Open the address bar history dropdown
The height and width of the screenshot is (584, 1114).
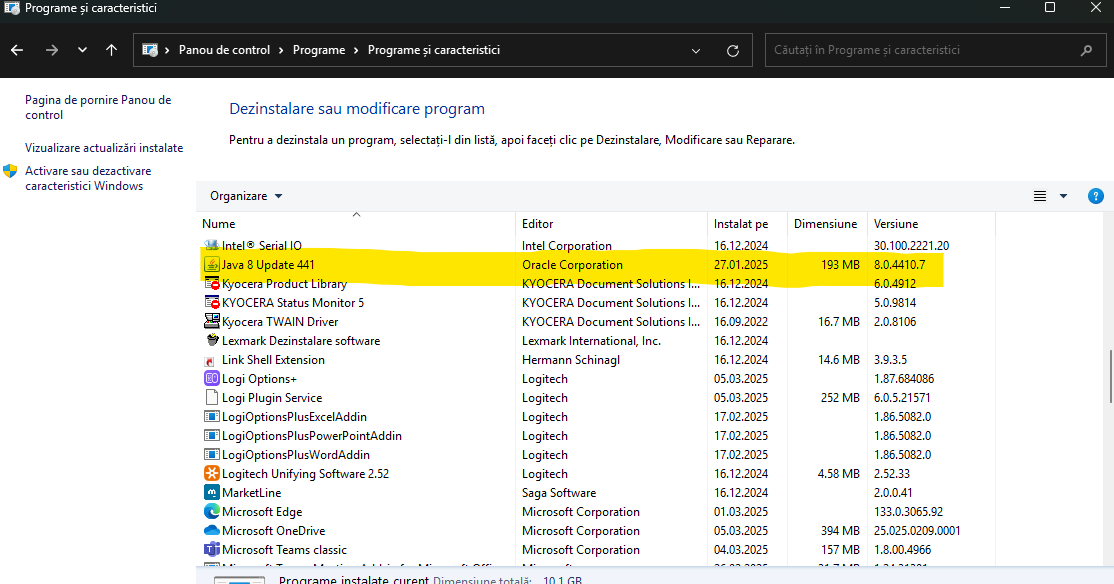click(696, 50)
